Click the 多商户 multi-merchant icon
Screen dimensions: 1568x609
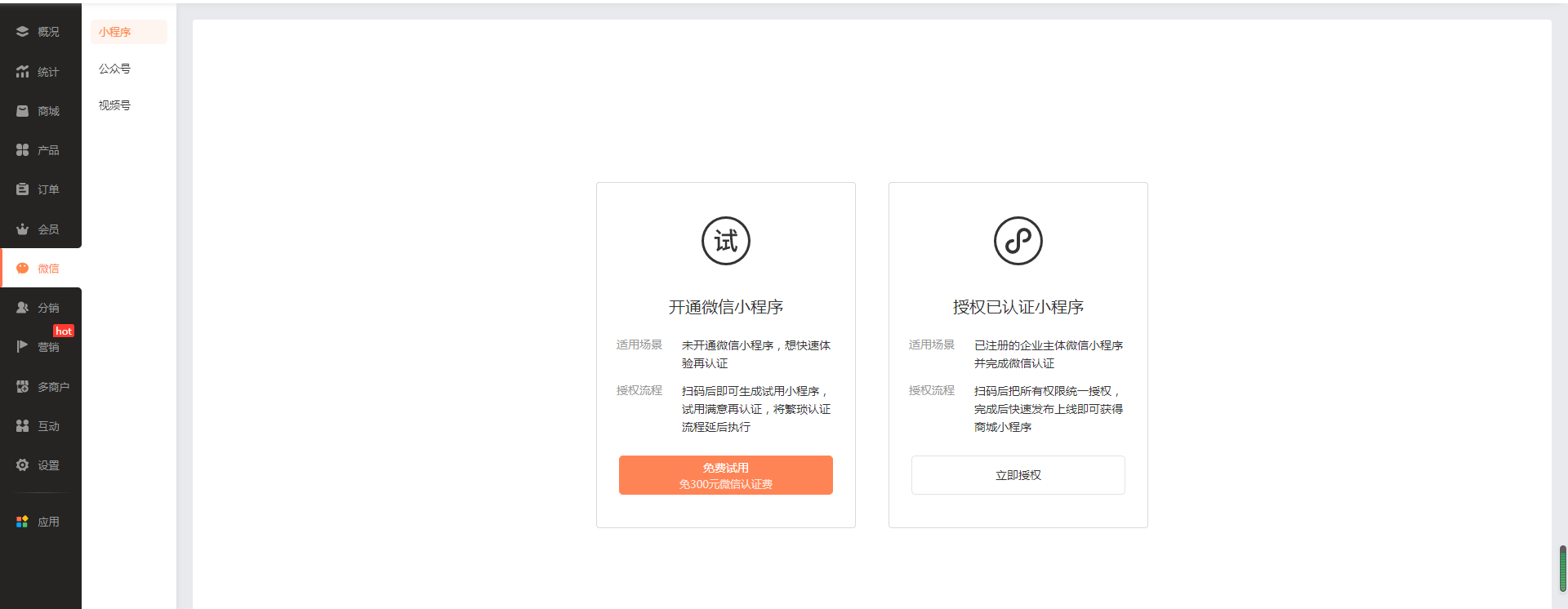[22, 387]
